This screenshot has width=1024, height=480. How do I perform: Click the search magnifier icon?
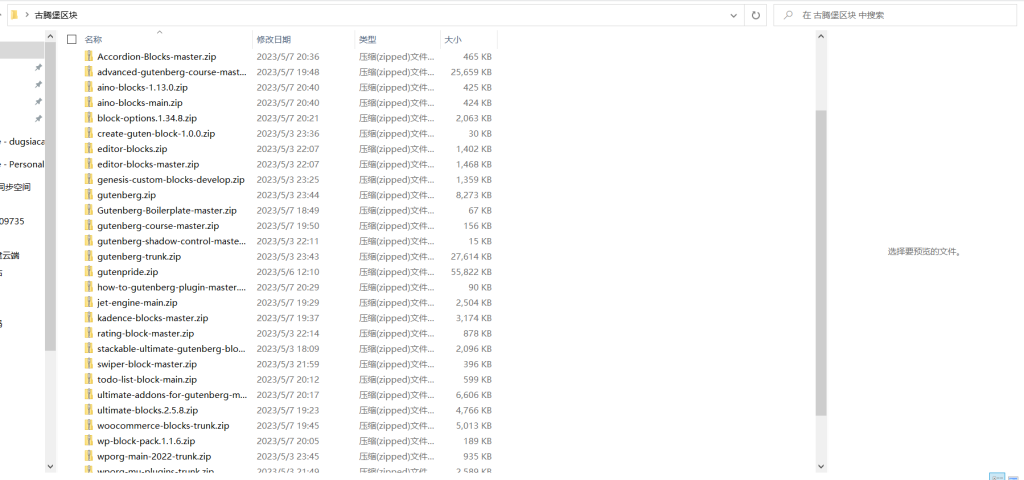tap(789, 15)
